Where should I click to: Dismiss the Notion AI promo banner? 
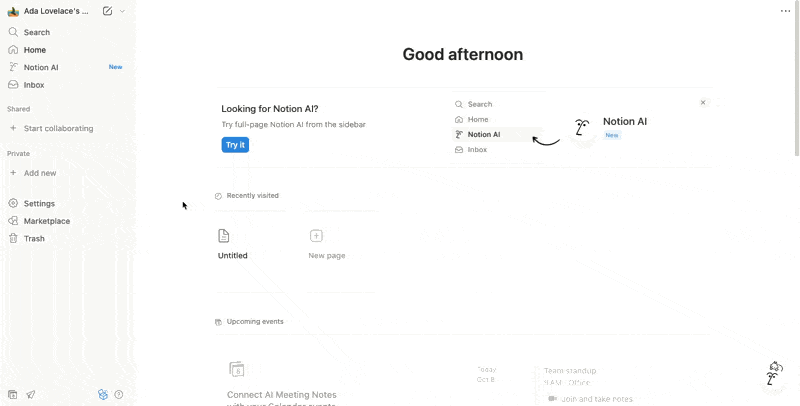pos(703,103)
